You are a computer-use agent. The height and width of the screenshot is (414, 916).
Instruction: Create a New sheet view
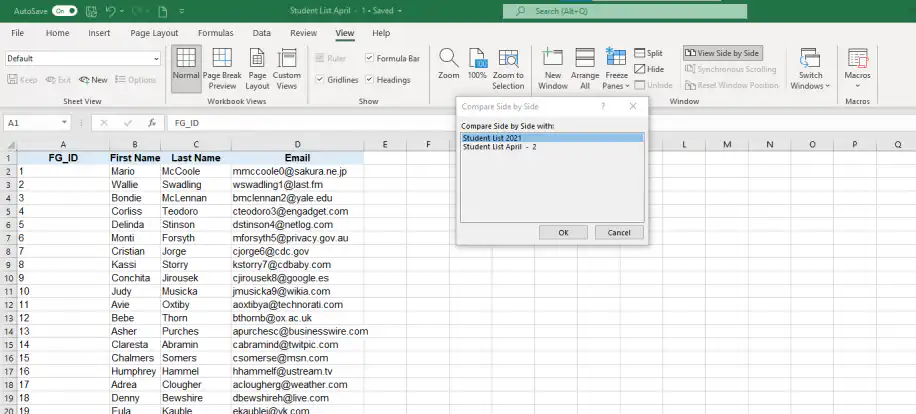tap(93, 80)
